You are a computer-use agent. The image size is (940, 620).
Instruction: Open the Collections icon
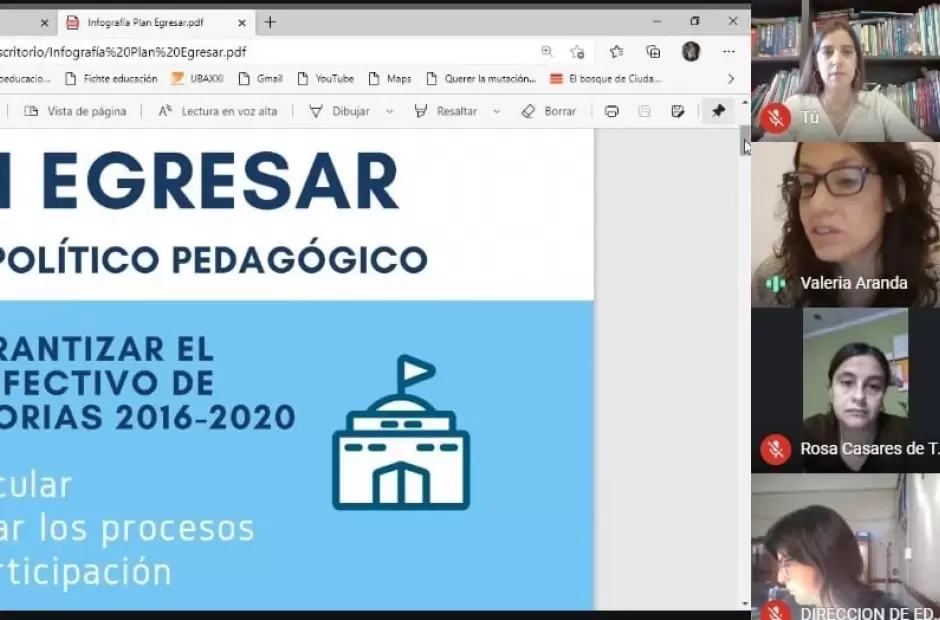click(x=653, y=52)
